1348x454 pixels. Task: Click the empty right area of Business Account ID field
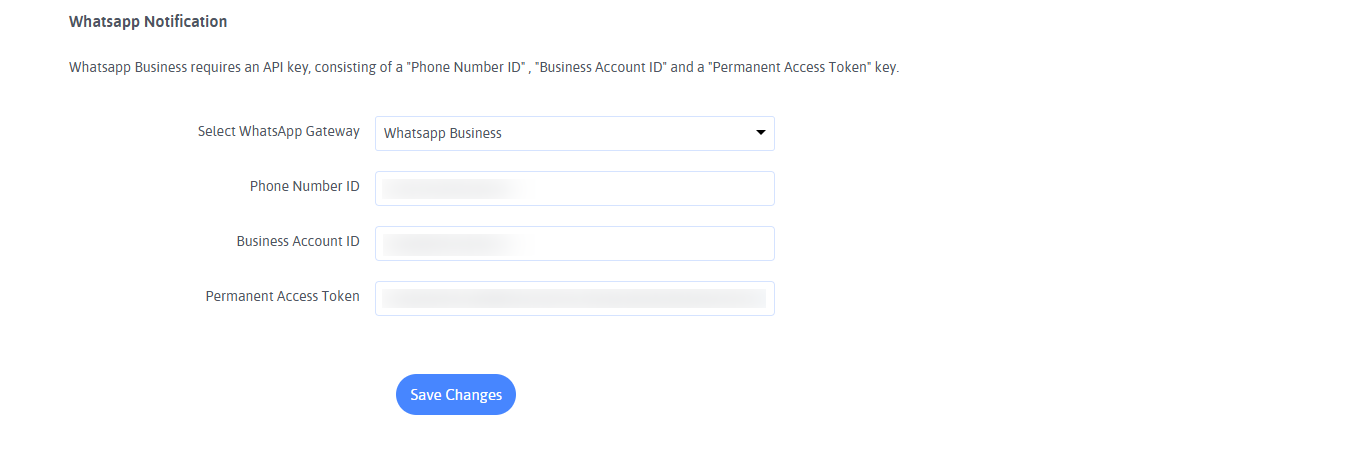(x=680, y=243)
